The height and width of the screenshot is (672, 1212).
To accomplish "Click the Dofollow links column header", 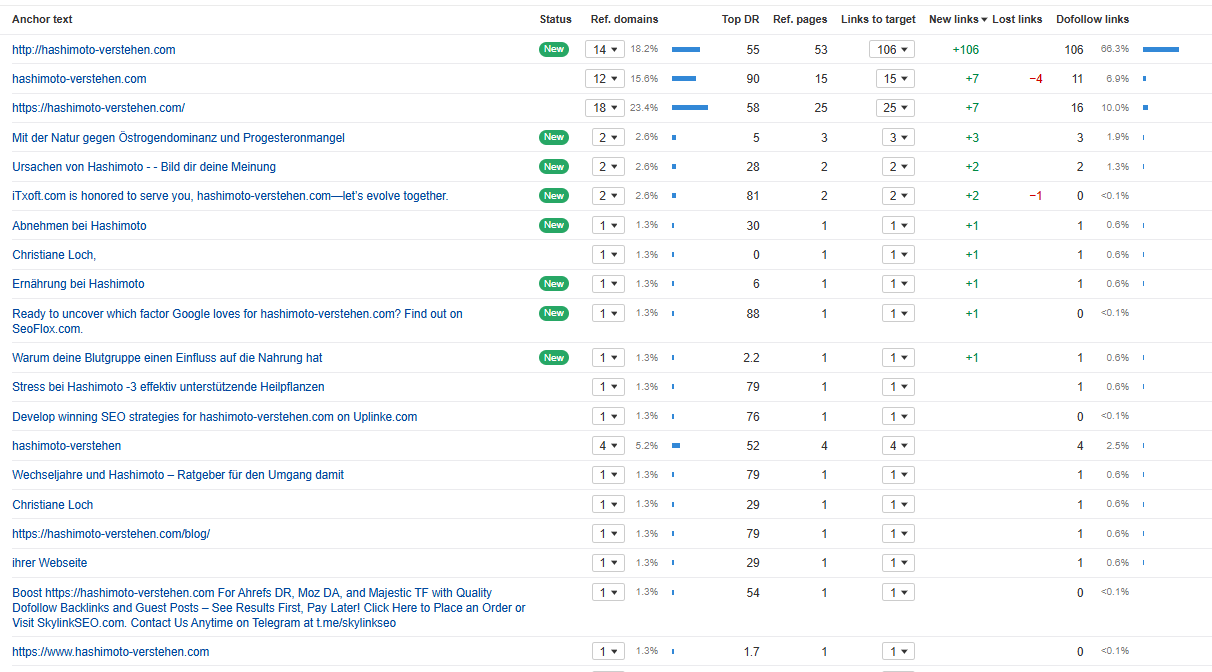I will 1092,19.
